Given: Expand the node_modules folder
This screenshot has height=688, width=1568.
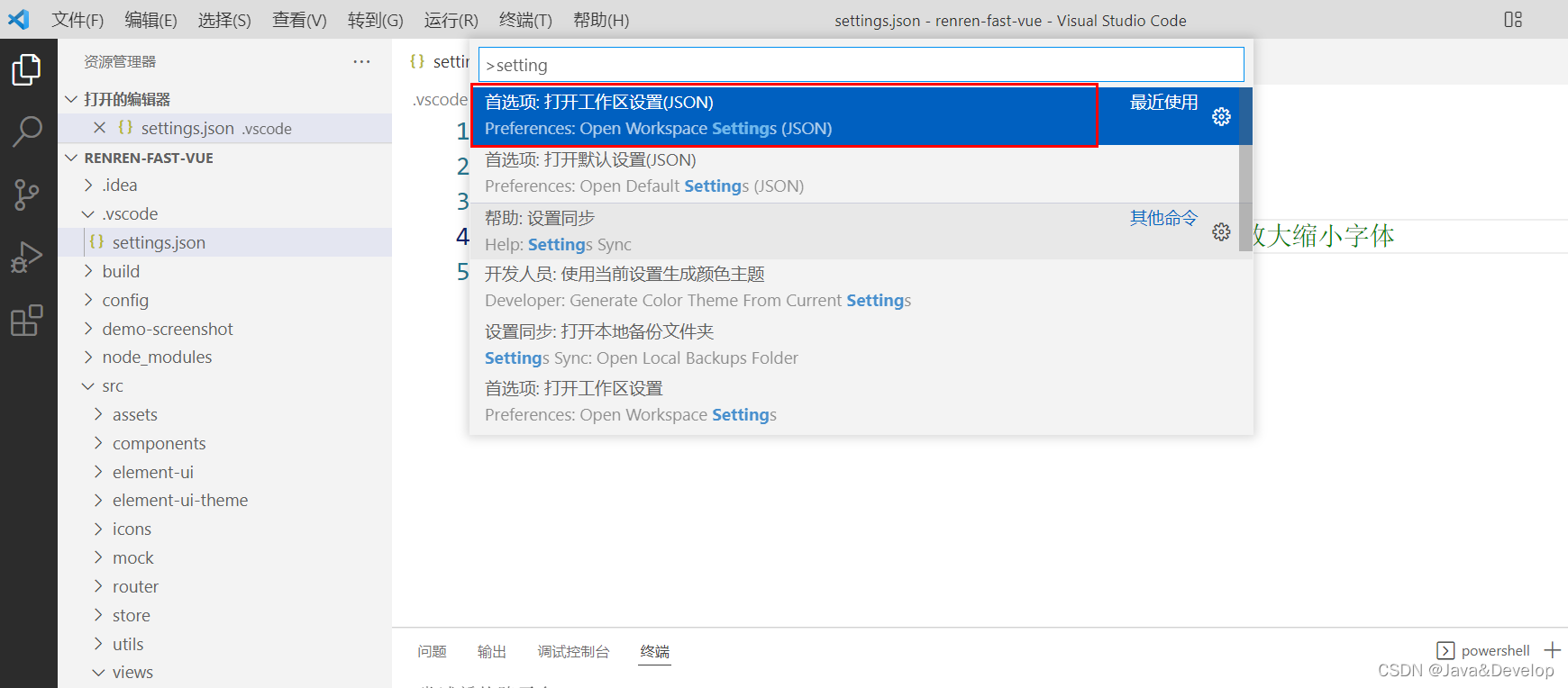Looking at the screenshot, I should tap(87, 357).
